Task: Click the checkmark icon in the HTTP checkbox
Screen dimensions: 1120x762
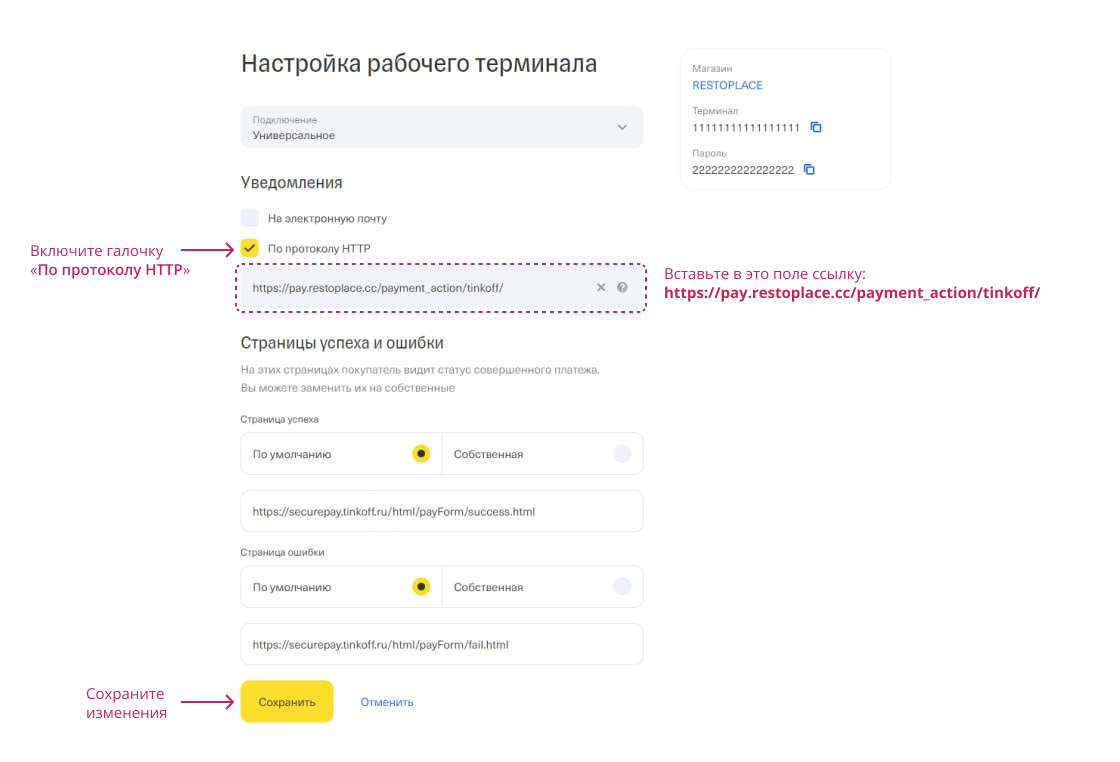Action: tap(249, 247)
